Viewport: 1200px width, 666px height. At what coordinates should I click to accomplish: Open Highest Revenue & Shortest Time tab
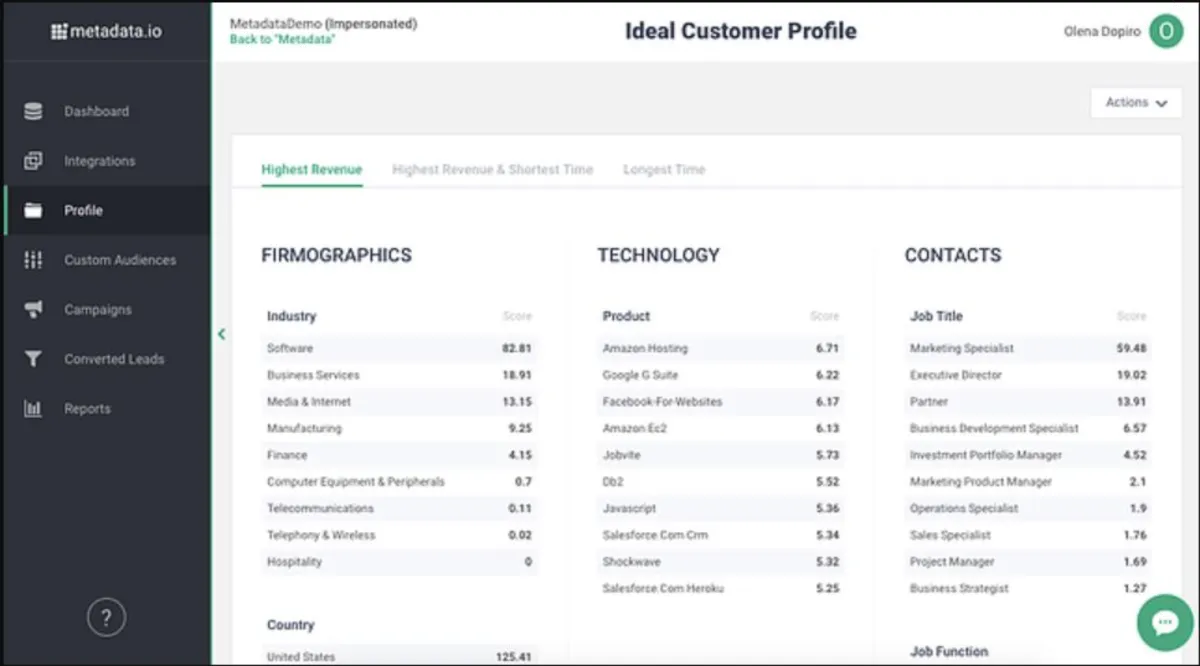tap(492, 170)
